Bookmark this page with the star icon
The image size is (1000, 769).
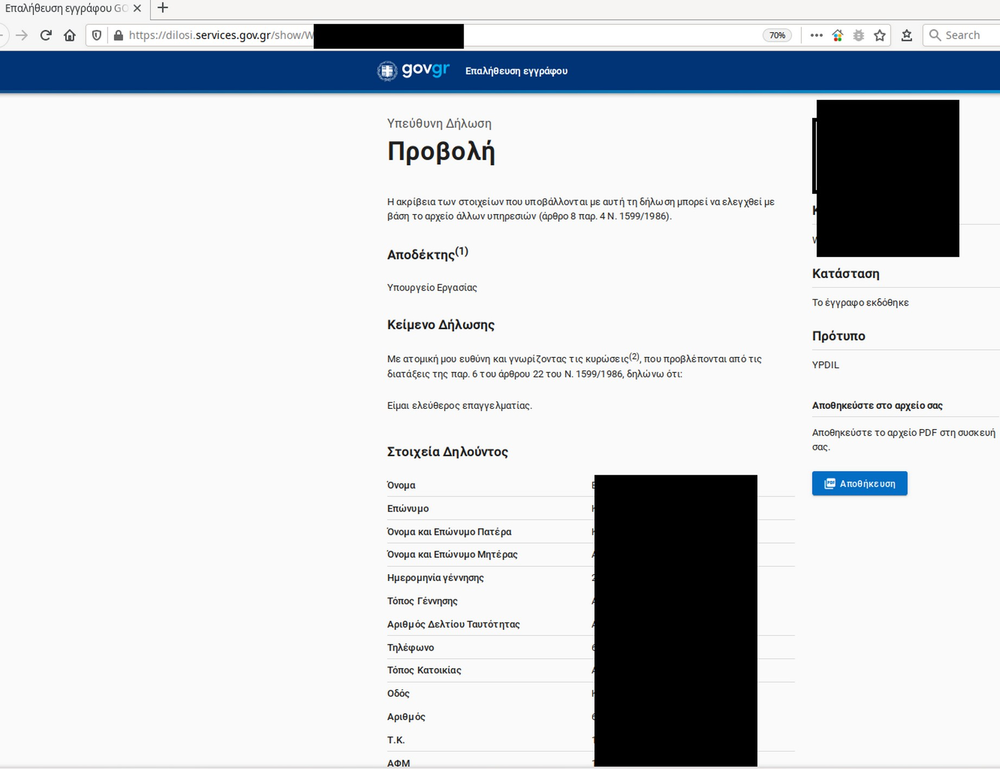(880, 35)
